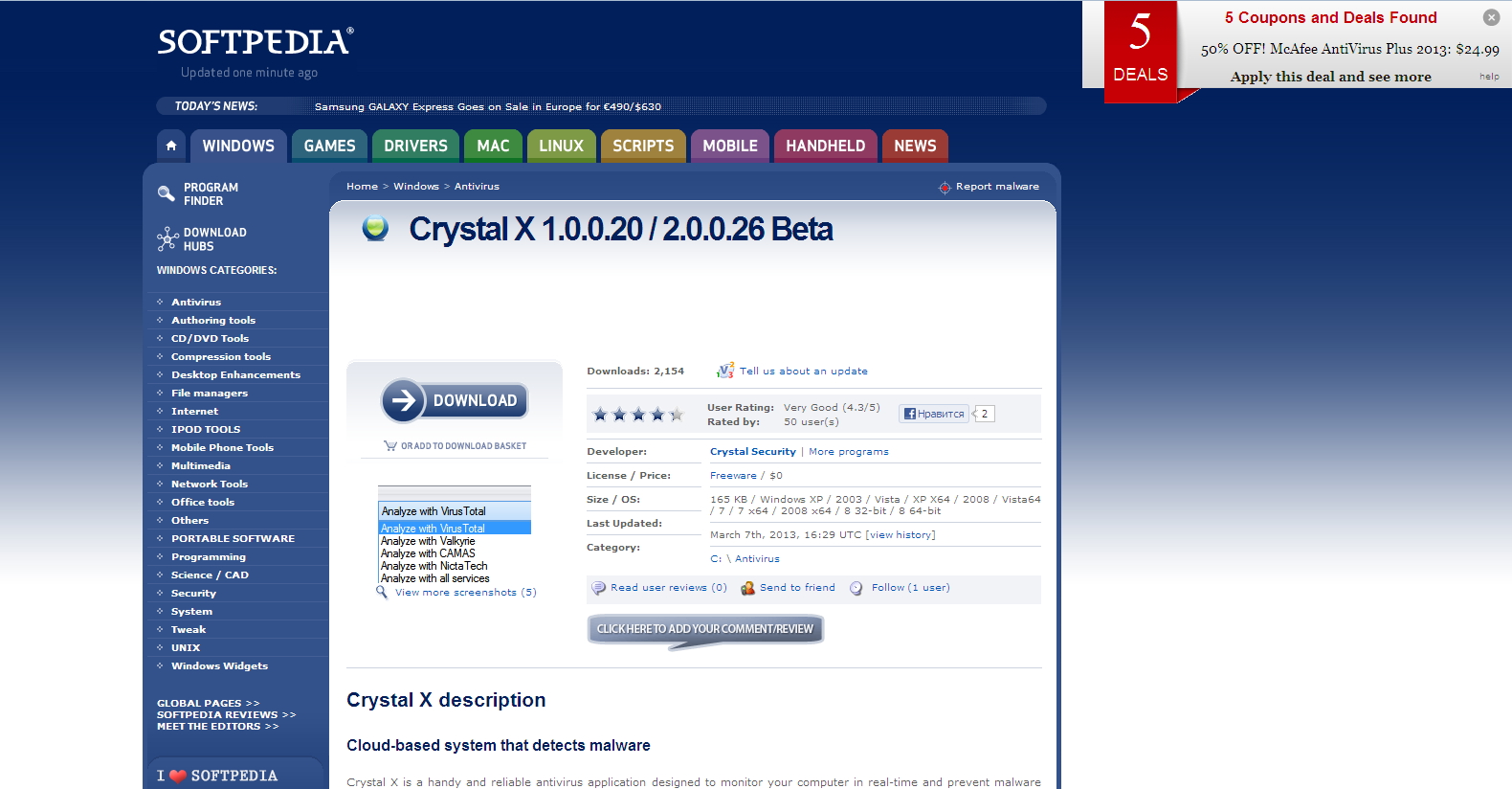Click Global Pages link
1512x789 pixels.
208,704
